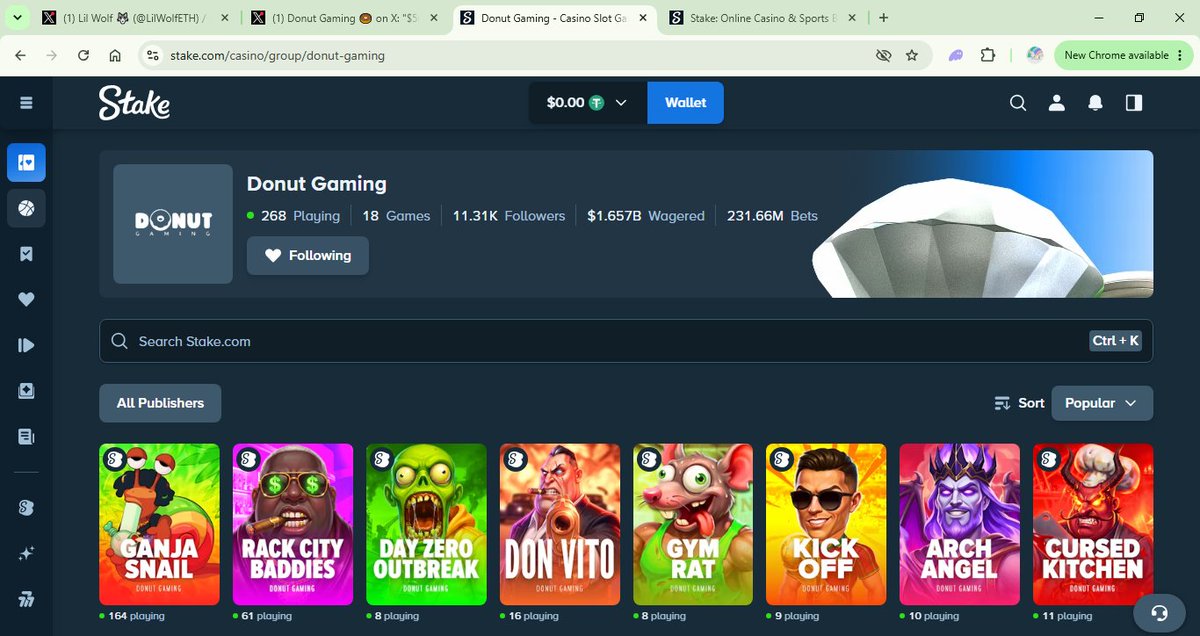
Task: Open the casino cards icon in sidebar
Action: tap(26, 162)
